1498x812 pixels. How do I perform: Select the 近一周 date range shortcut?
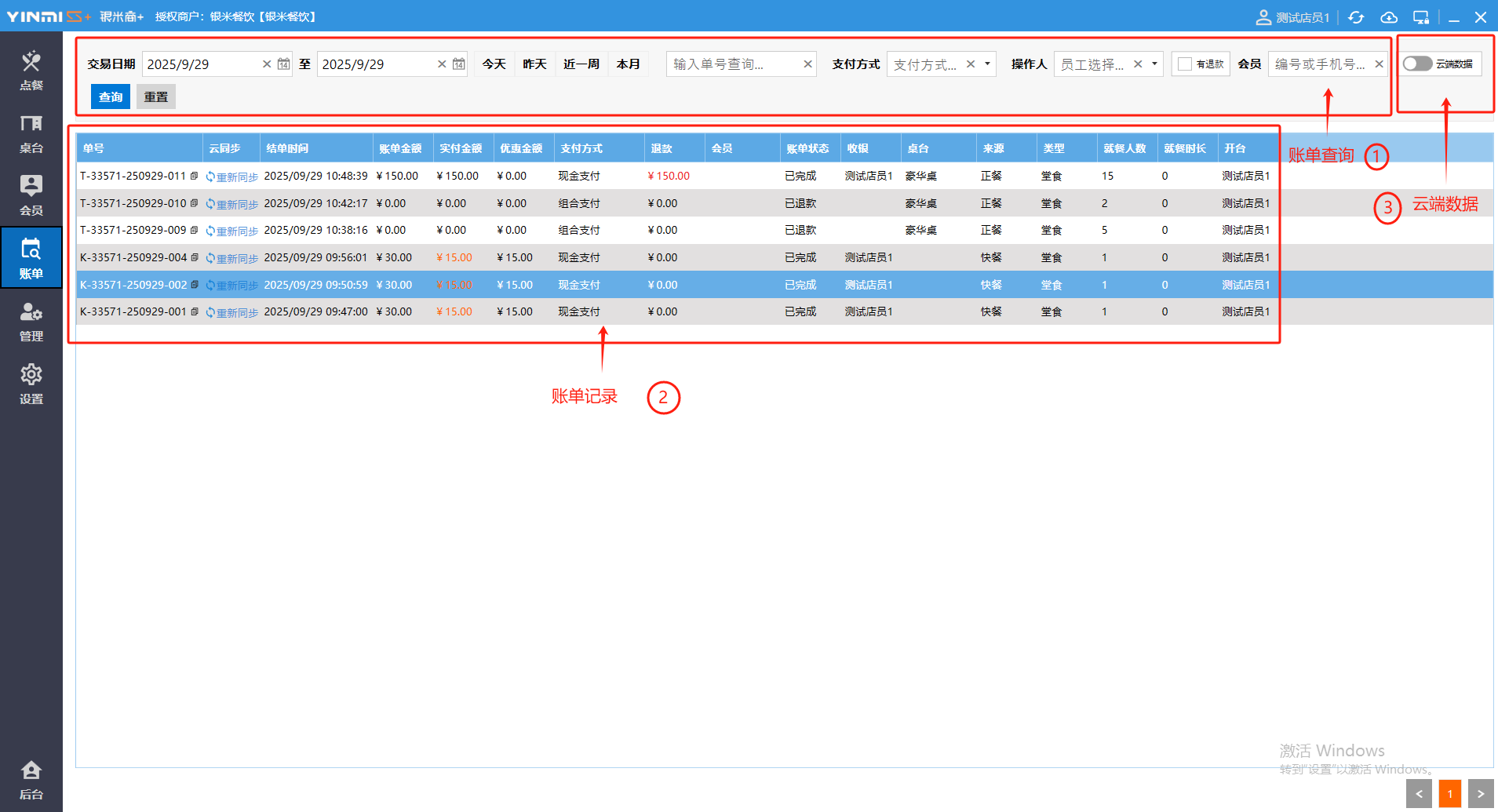(581, 64)
